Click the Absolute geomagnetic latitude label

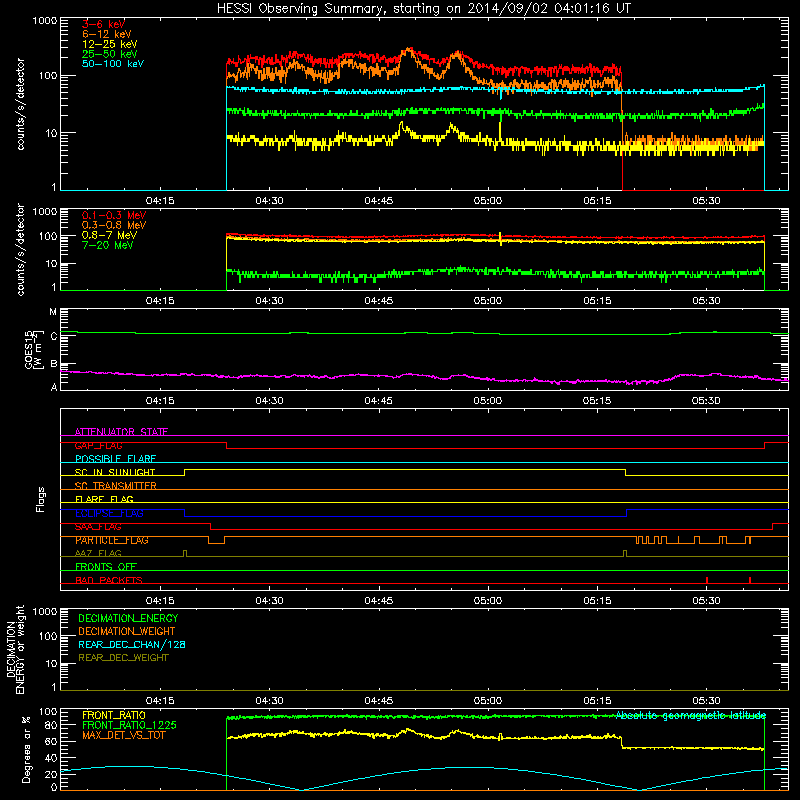point(691,715)
